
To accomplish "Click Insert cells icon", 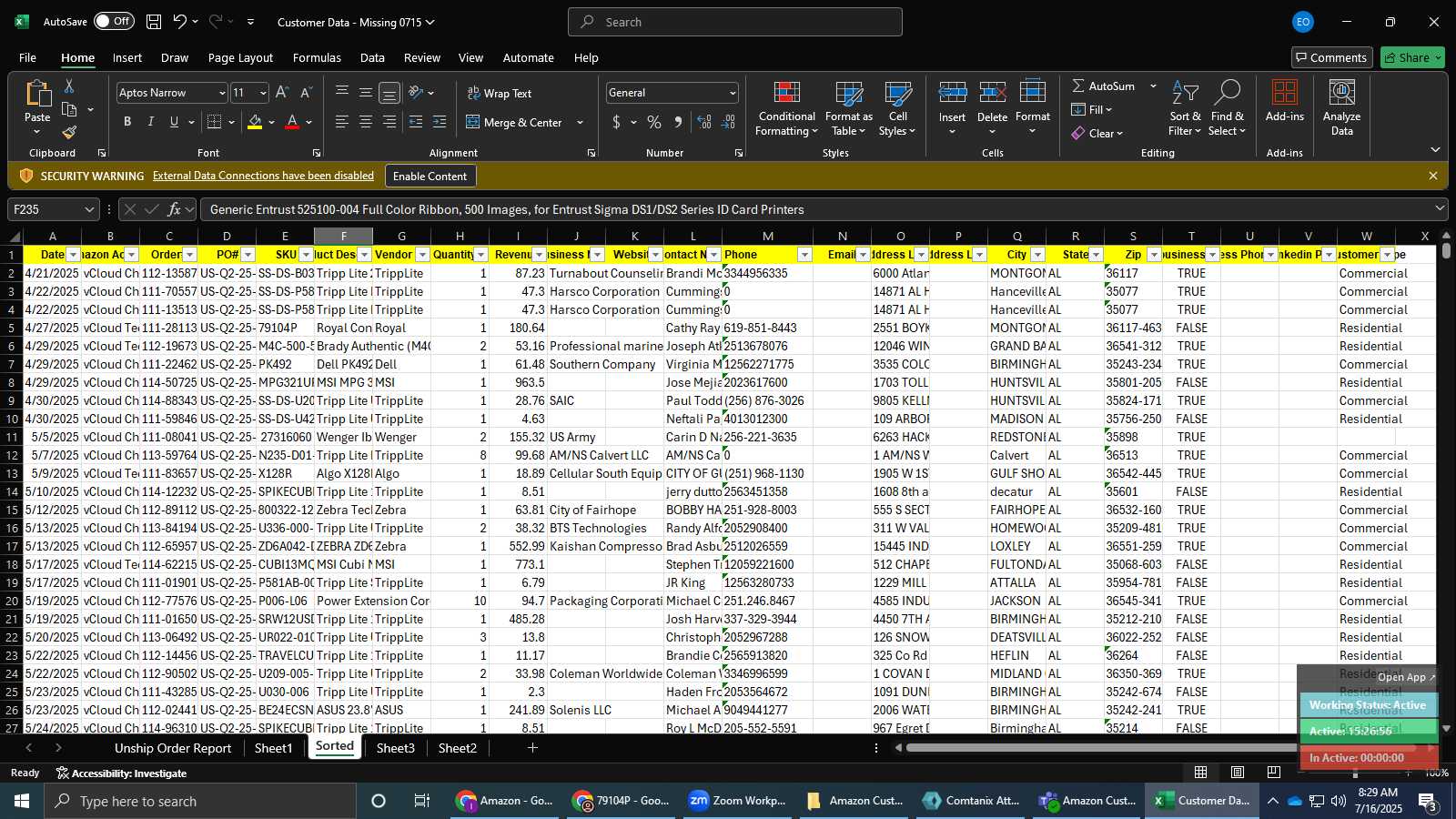I will (x=952, y=93).
